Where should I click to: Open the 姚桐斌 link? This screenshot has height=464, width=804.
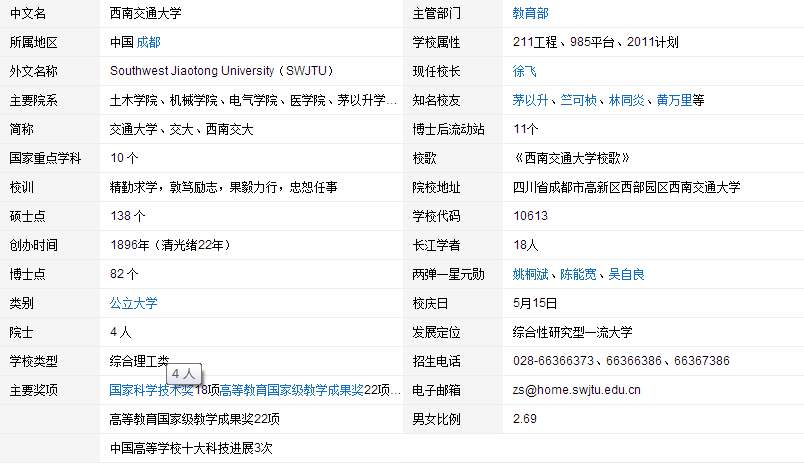click(530, 274)
